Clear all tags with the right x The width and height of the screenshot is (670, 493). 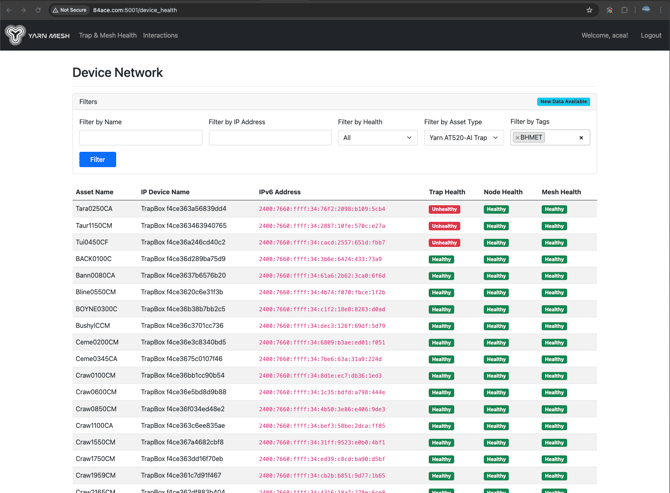(x=581, y=138)
